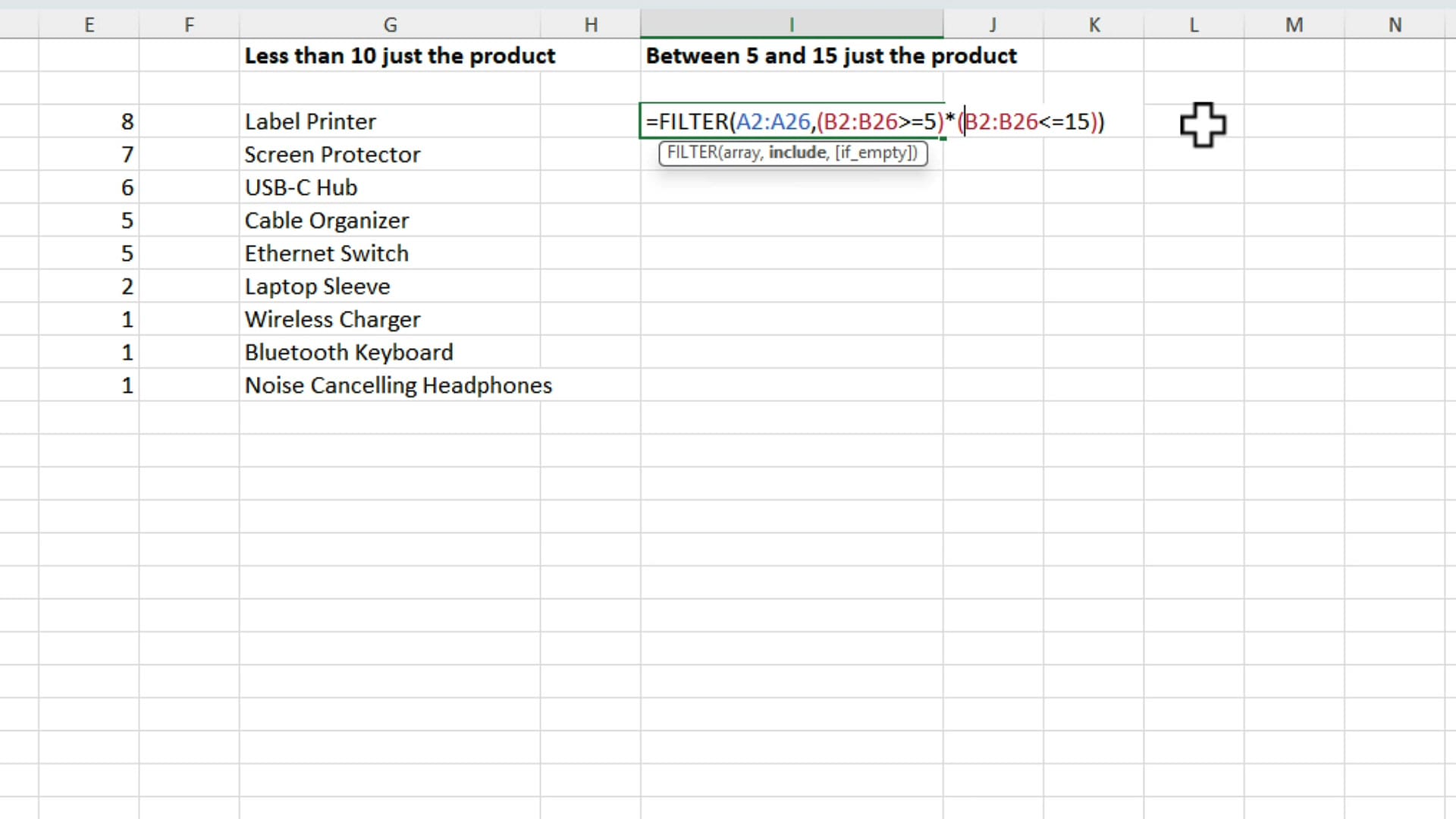This screenshot has width=1456, height=819.
Task: Click value 1 beside Bluetooth Keyboard
Action: pyautogui.click(x=89, y=352)
